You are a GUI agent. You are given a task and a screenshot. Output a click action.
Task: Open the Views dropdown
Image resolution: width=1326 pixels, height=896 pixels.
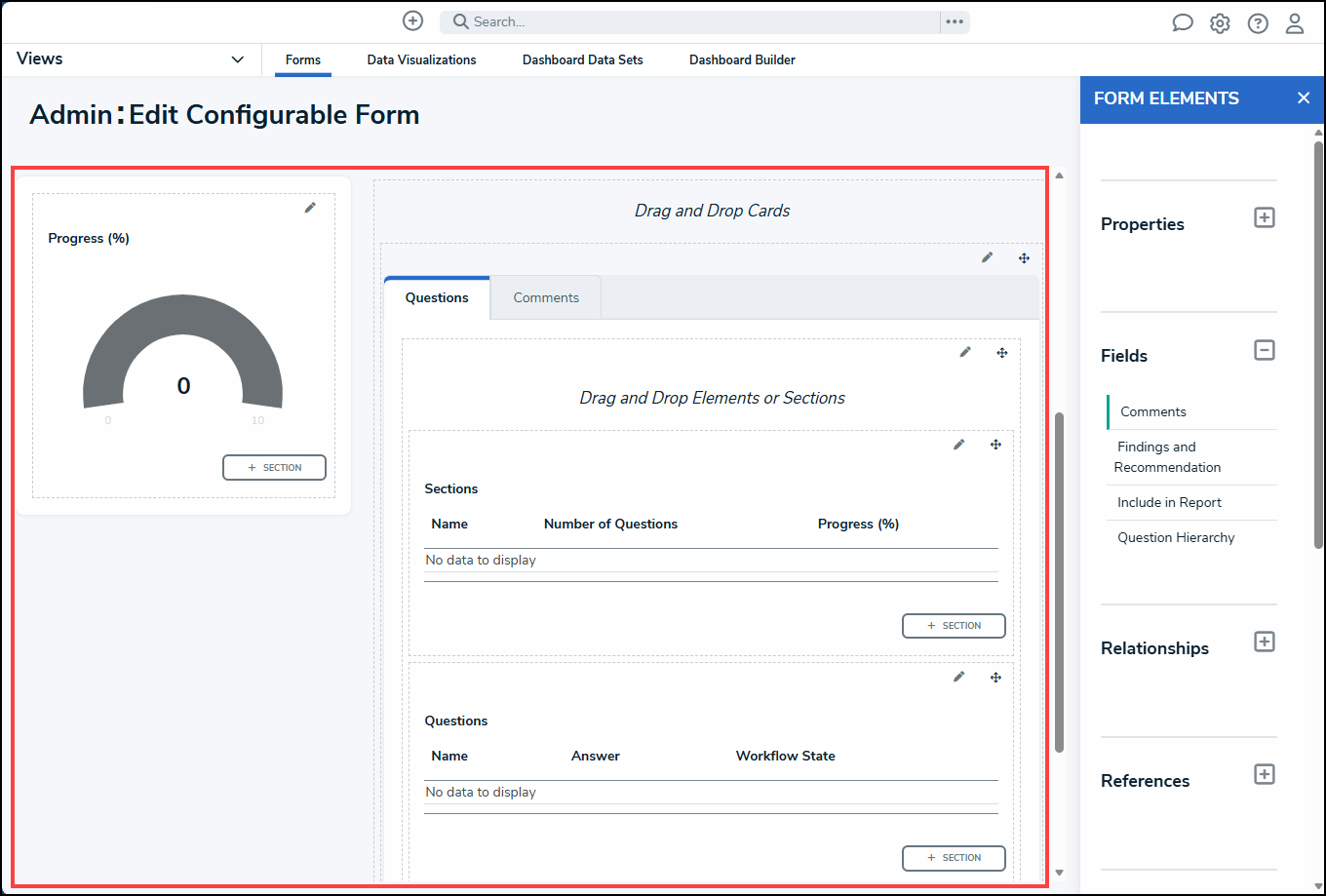(x=237, y=59)
